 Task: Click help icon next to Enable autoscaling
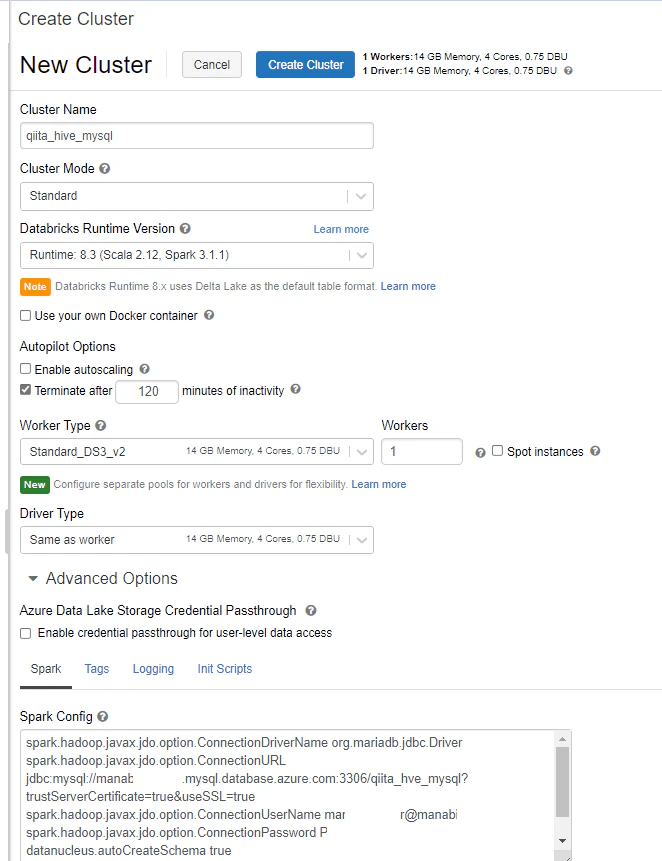(x=144, y=369)
